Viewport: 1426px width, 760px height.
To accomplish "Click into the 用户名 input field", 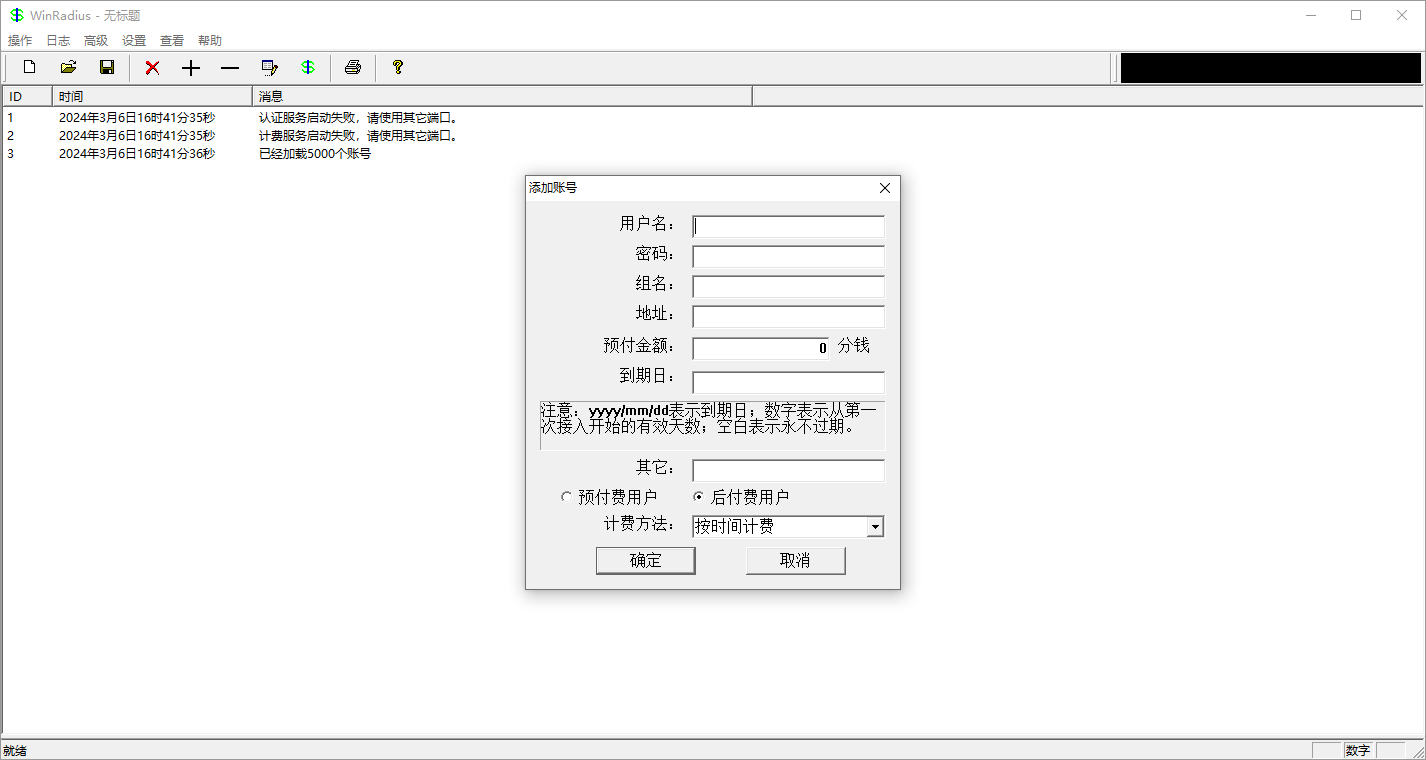I will pyautogui.click(x=789, y=226).
